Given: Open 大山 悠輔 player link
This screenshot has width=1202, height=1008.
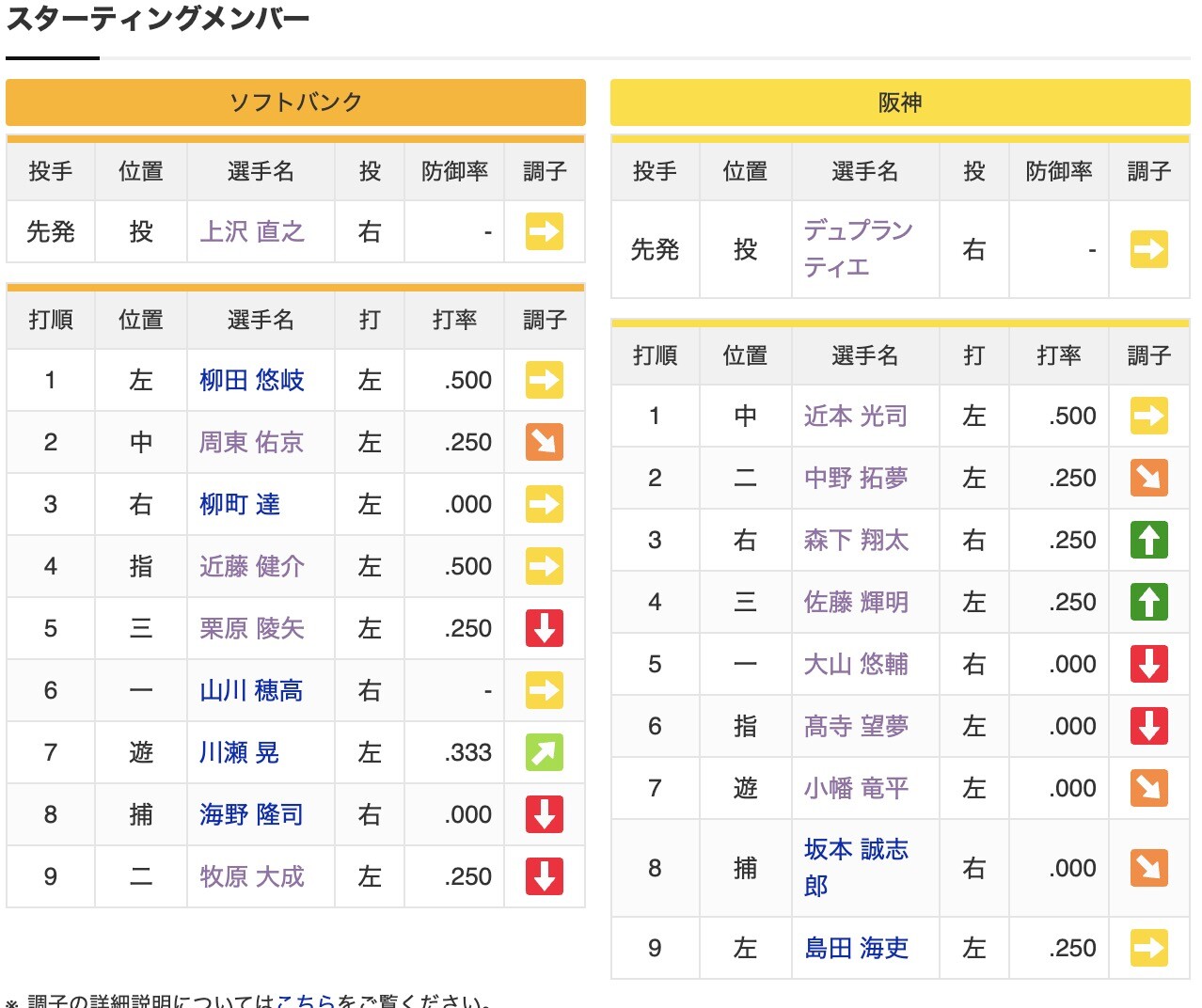Looking at the screenshot, I should pyautogui.click(x=856, y=664).
